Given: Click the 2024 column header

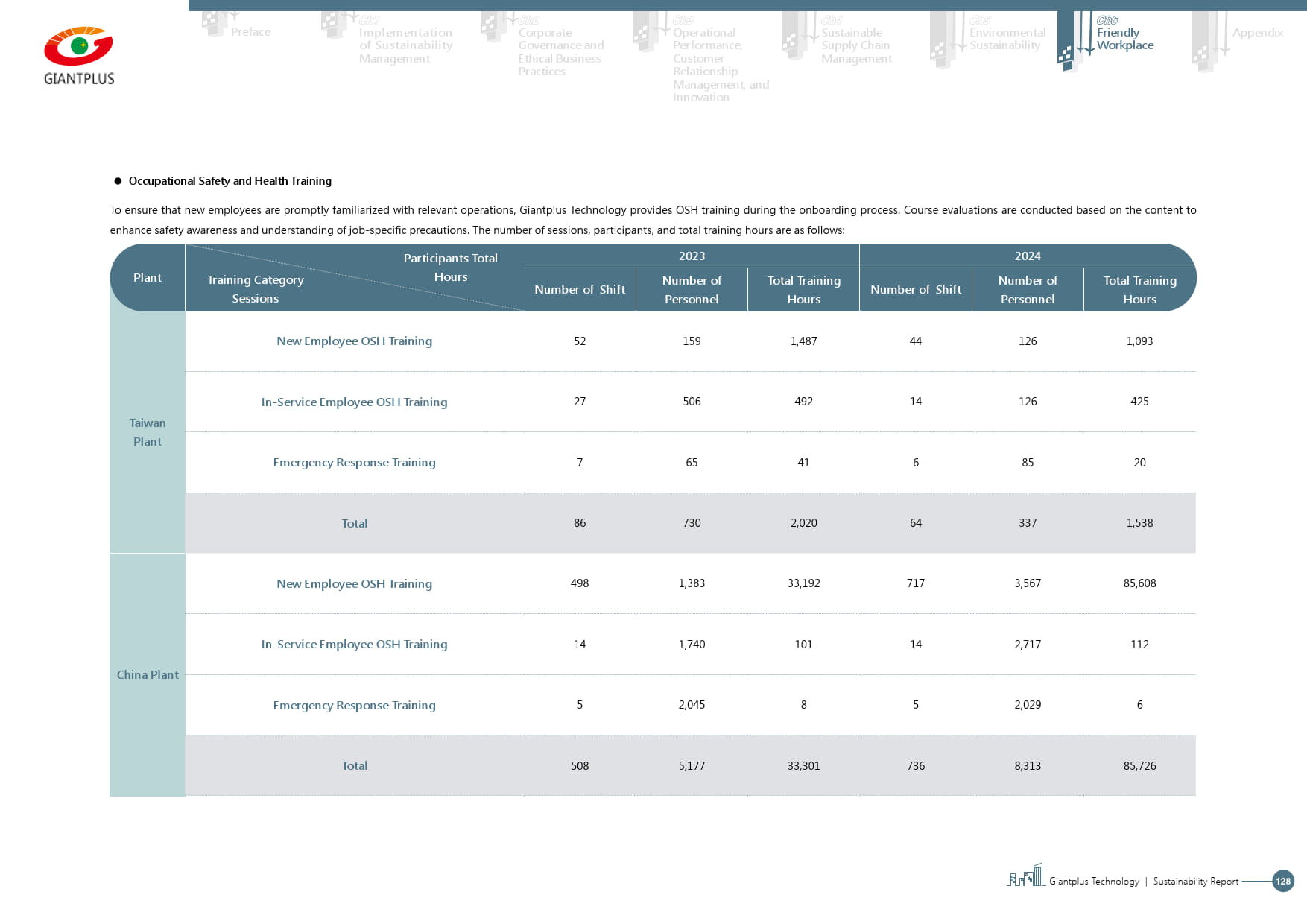Looking at the screenshot, I should pos(1027,256).
